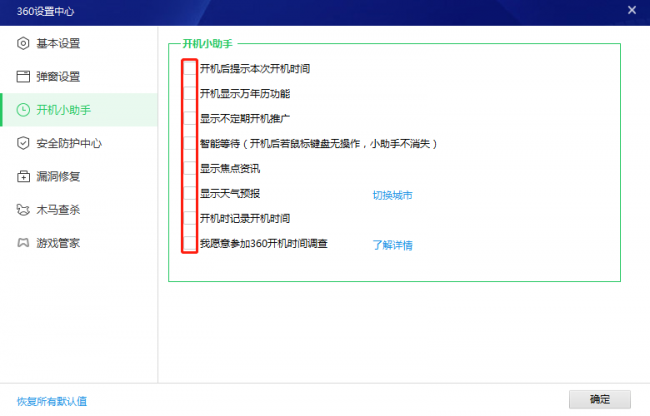Toggle the 智能等待 checkbox
This screenshot has height=416, width=650.
189,143
